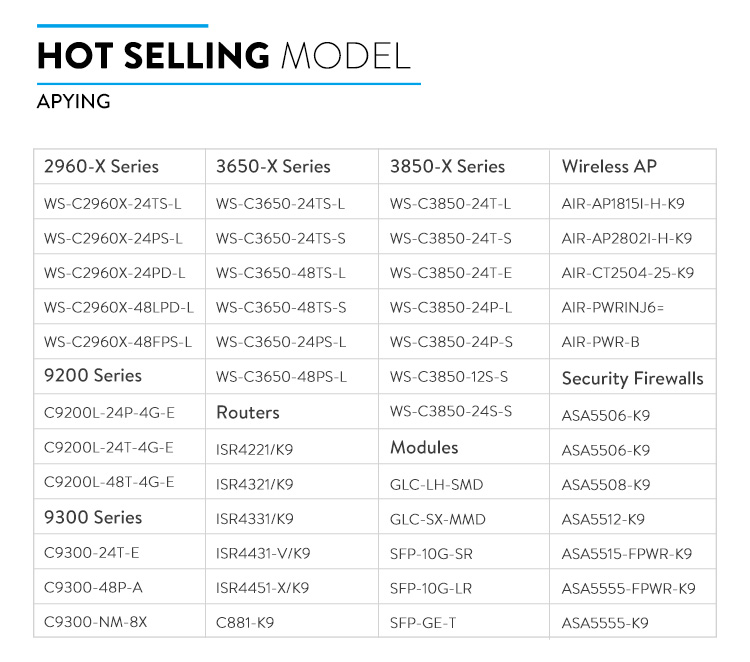Select the Security Firewalls section heading
Screen dimensions: 750x662
(x=632, y=378)
